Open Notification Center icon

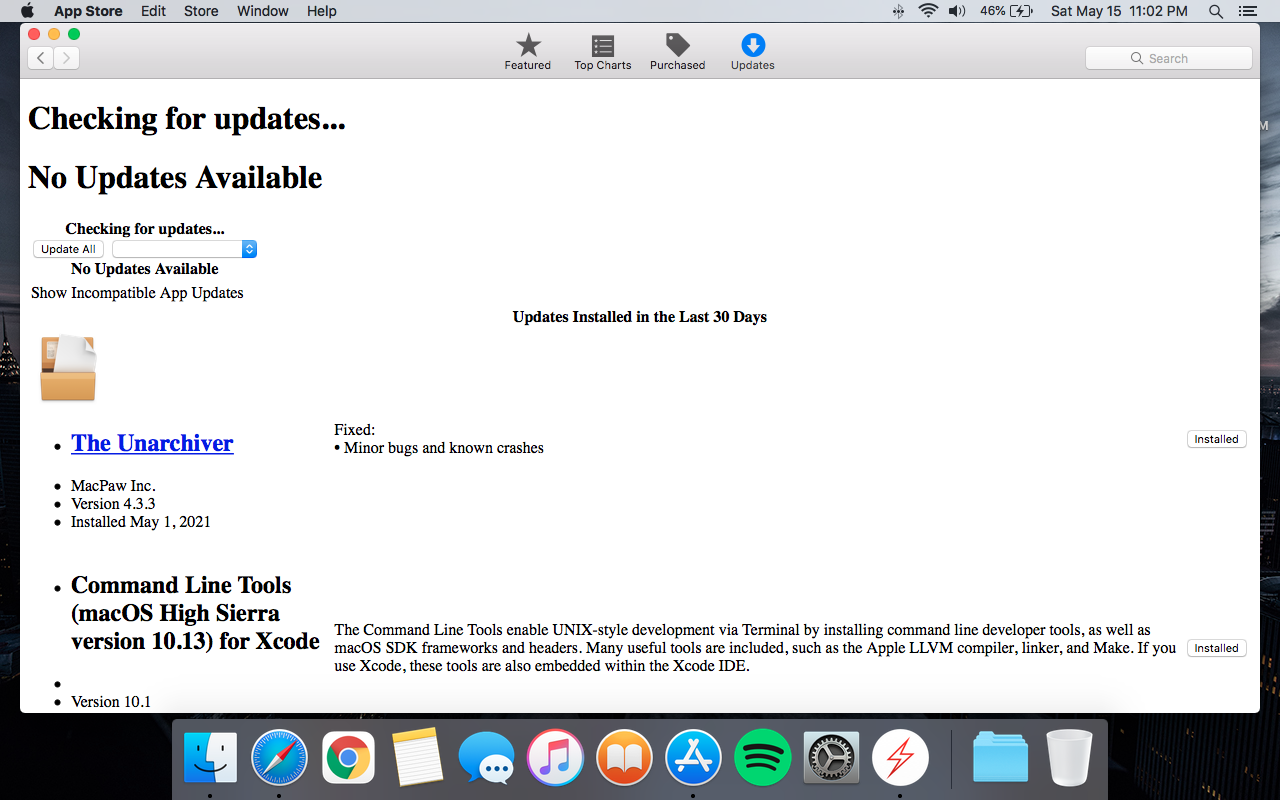(x=1247, y=11)
